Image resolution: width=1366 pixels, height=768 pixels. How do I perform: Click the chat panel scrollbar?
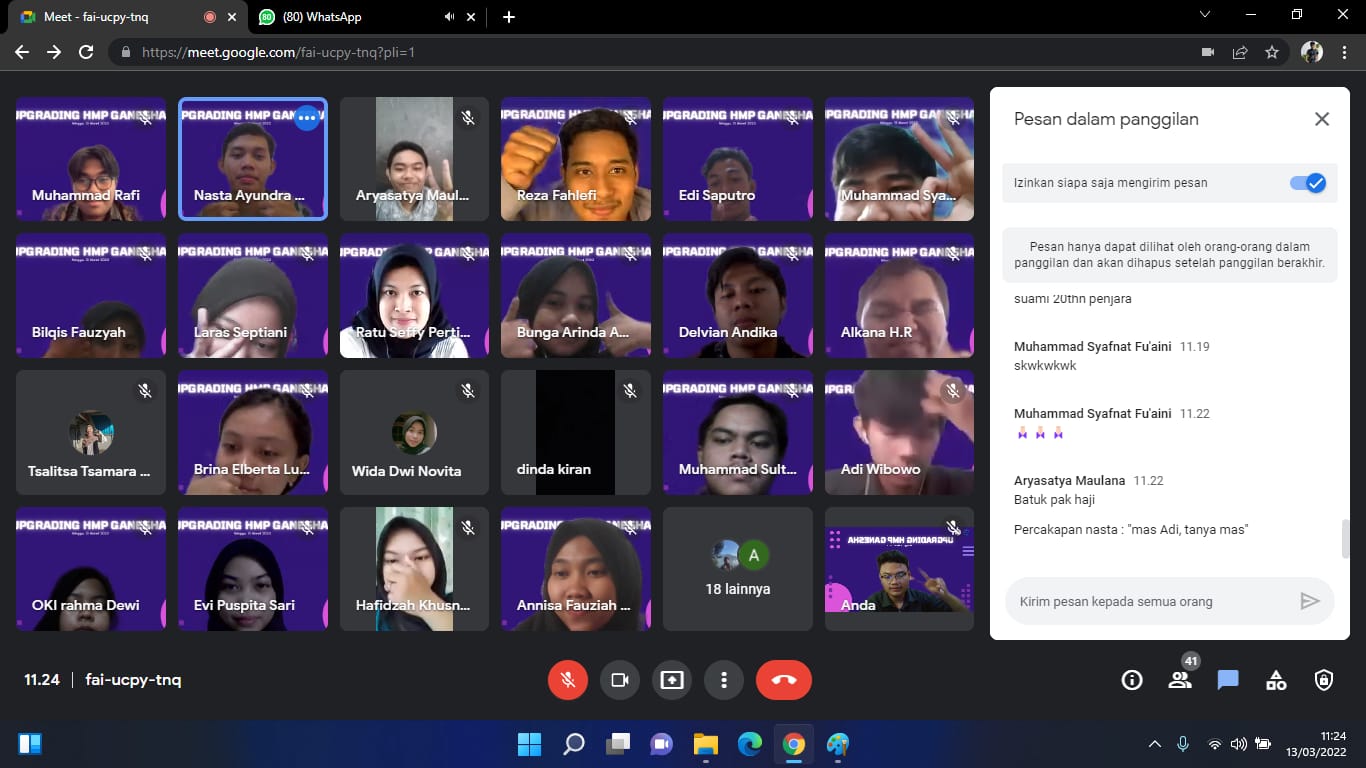coord(1345,538)
